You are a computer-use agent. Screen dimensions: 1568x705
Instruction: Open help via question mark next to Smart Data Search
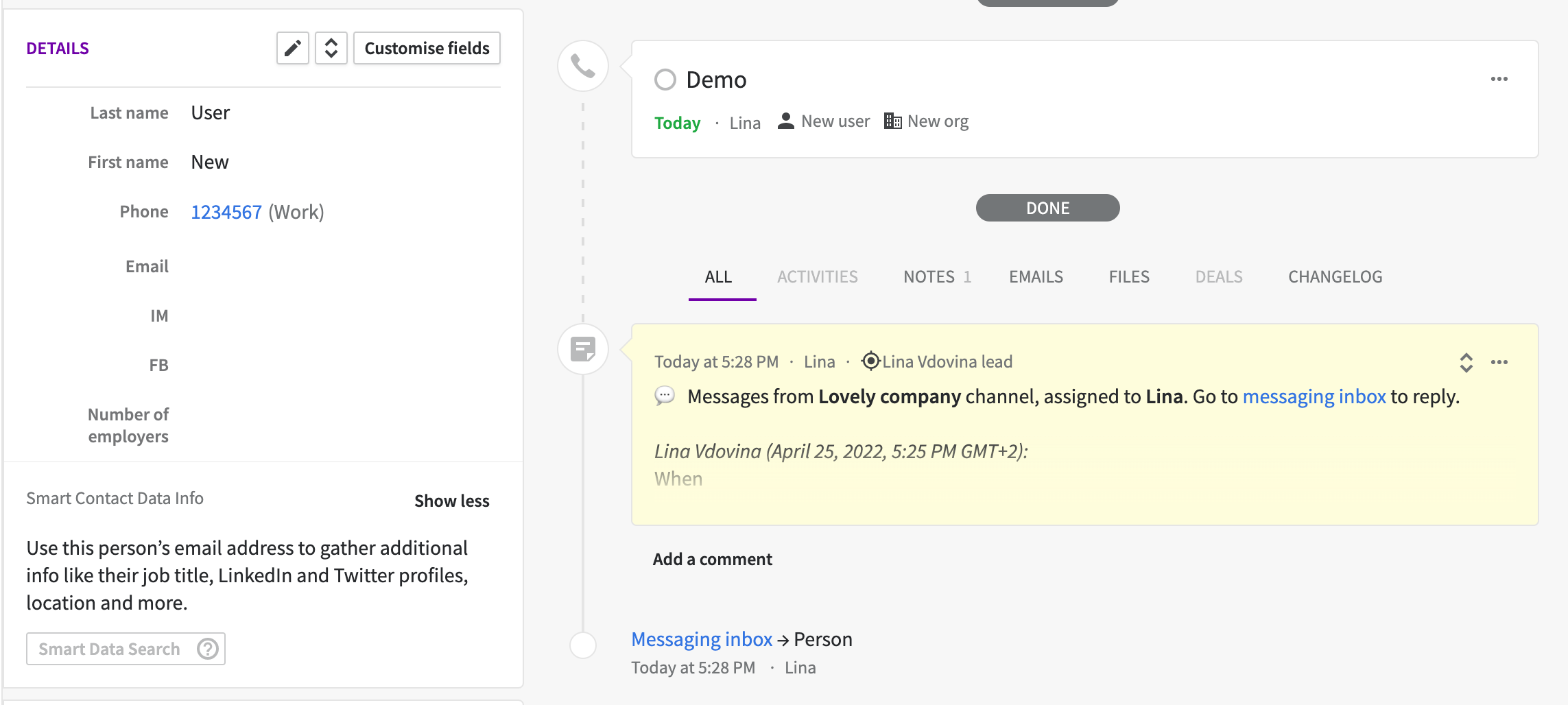coord(208,648)
